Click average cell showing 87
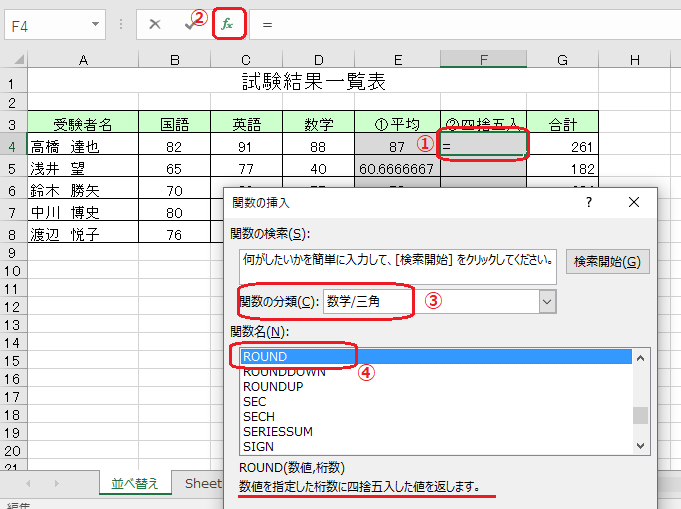This screenshot has width=681, height=509. pyautogui.click(x=397, y=146)
